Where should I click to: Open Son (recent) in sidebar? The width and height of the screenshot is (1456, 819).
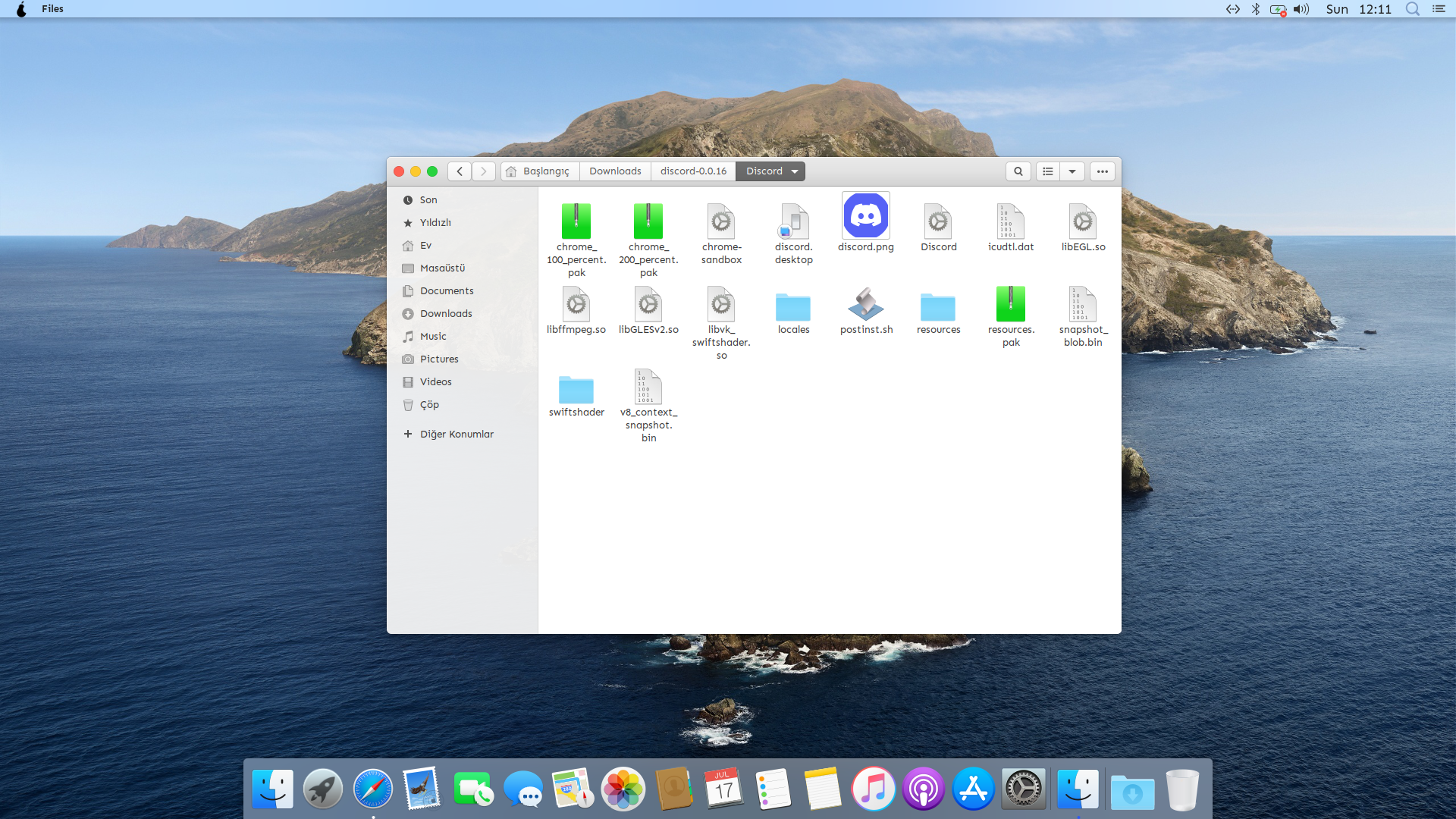pos(463,200)
